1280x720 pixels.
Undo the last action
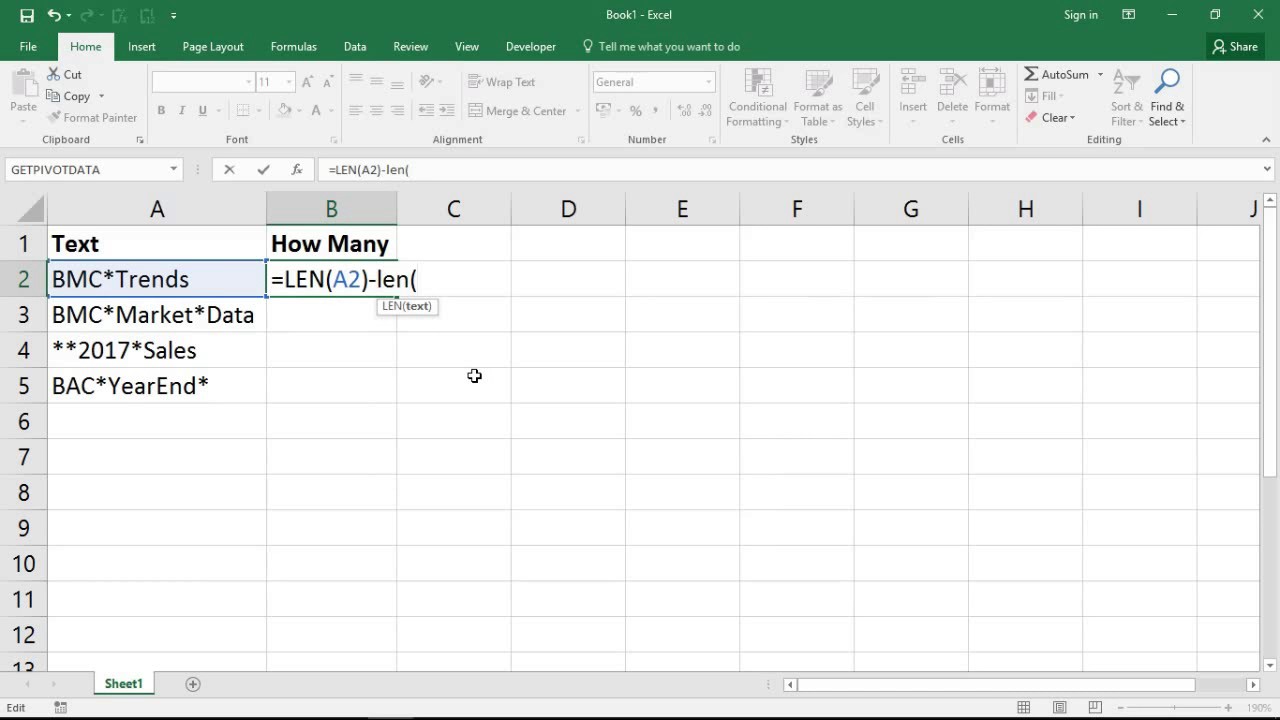click(56, 15)
